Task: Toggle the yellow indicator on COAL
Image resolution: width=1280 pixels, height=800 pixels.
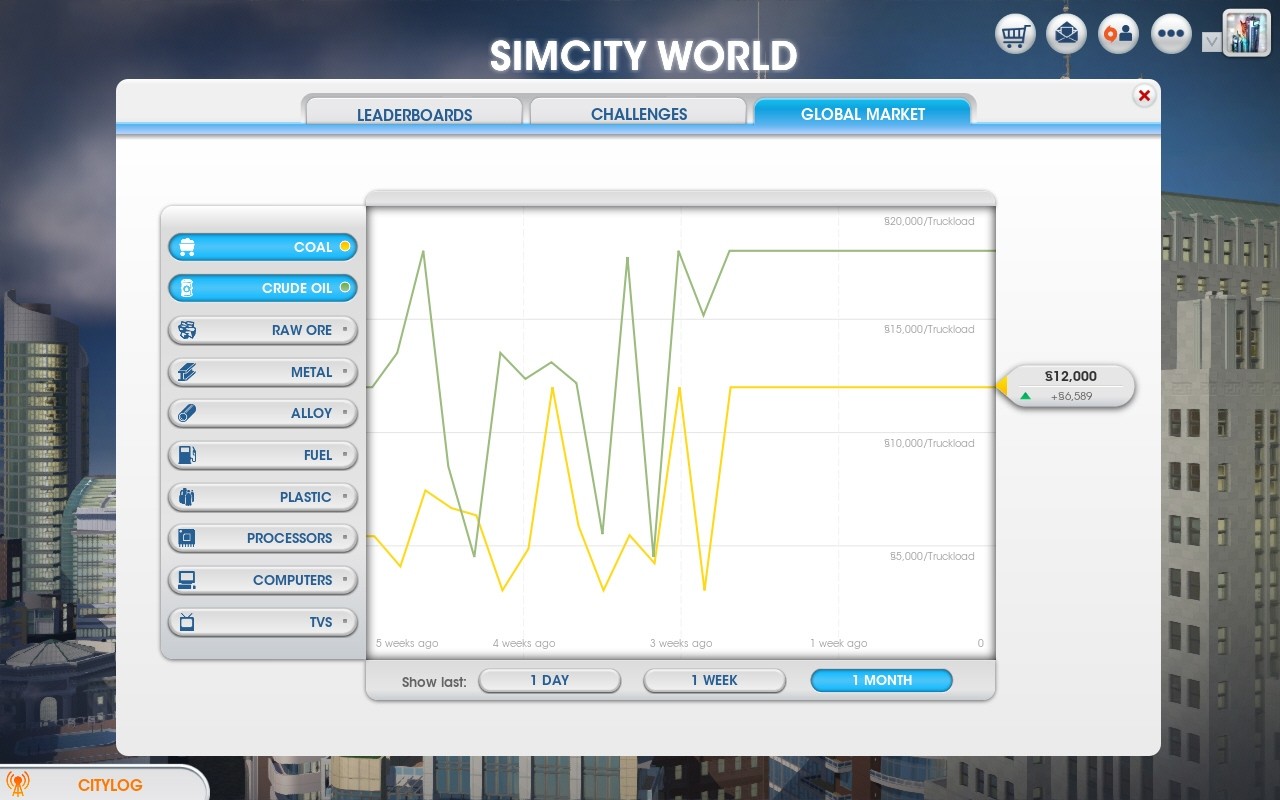Action: 344,246
